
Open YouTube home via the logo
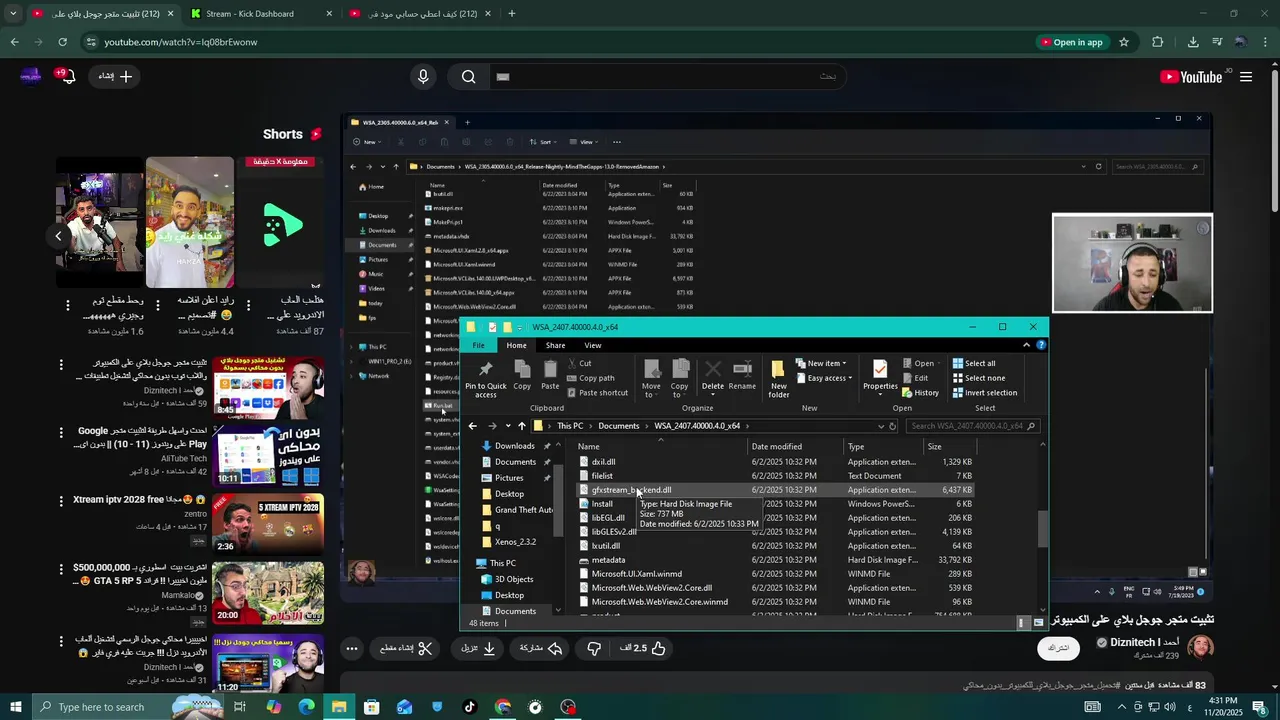1191,77
